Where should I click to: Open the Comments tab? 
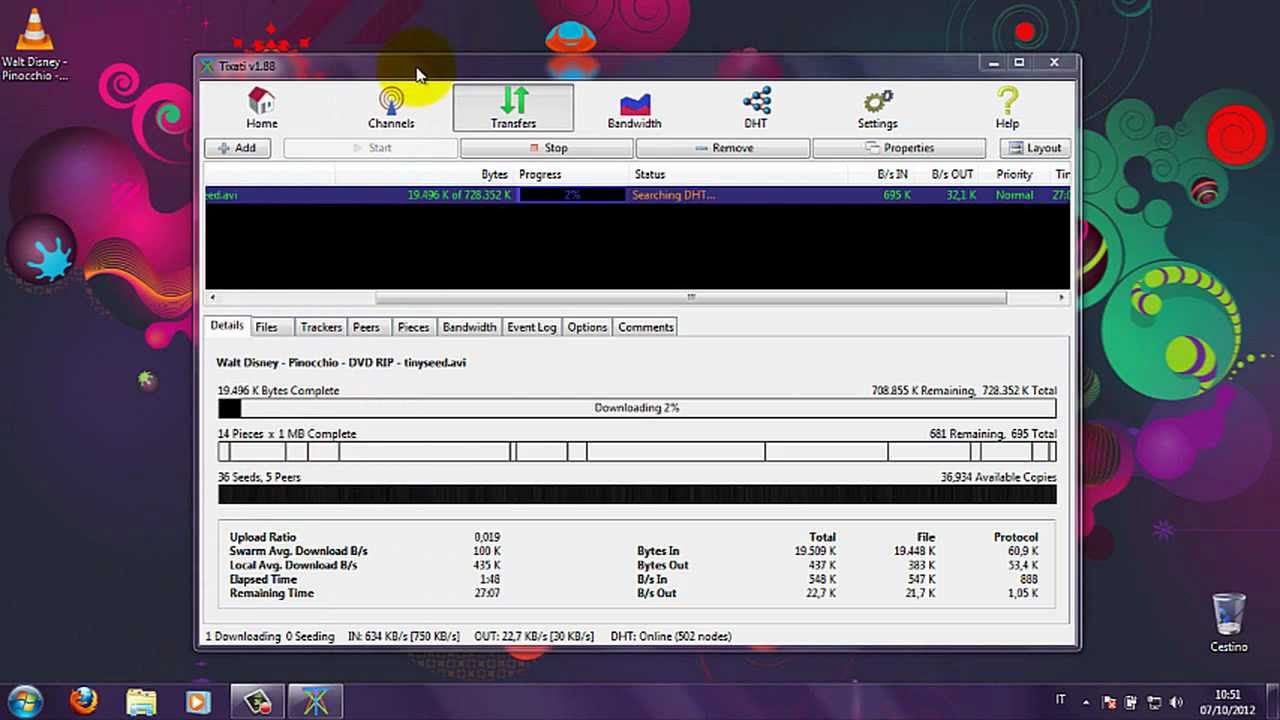tap(645, 327)
